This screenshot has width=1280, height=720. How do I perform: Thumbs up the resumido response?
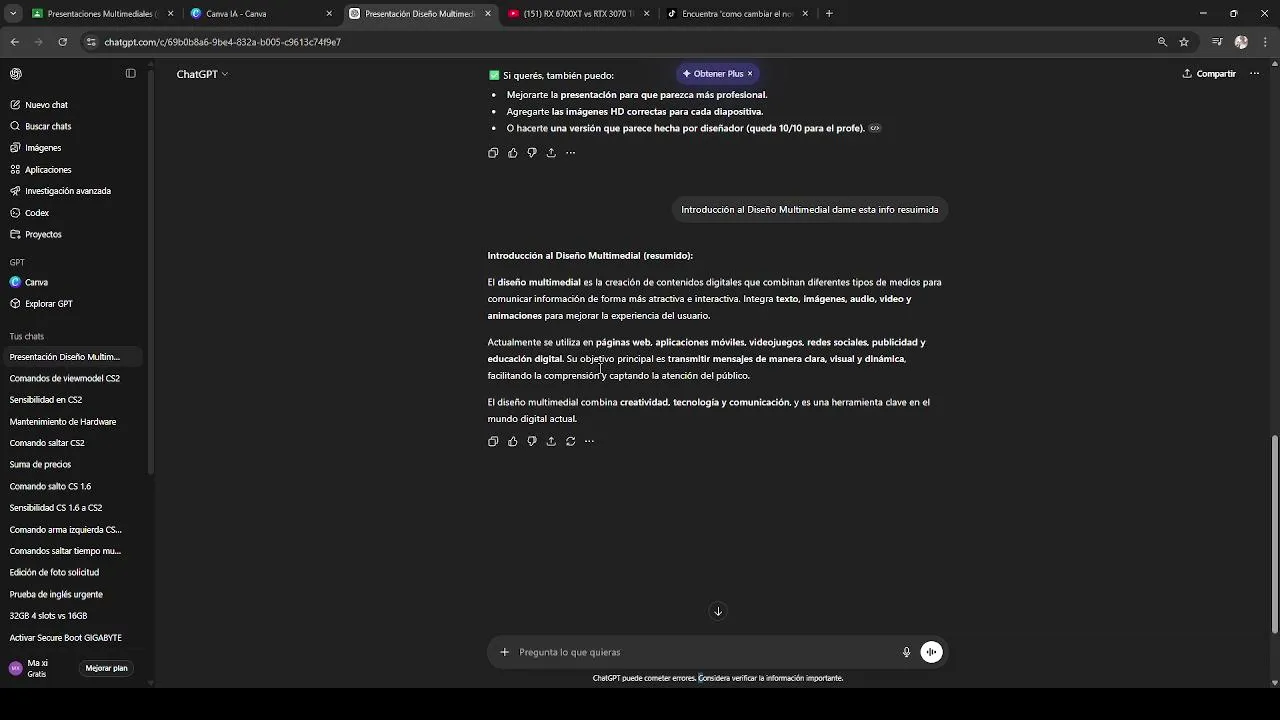pyautogui.click(x=512, y=441)
